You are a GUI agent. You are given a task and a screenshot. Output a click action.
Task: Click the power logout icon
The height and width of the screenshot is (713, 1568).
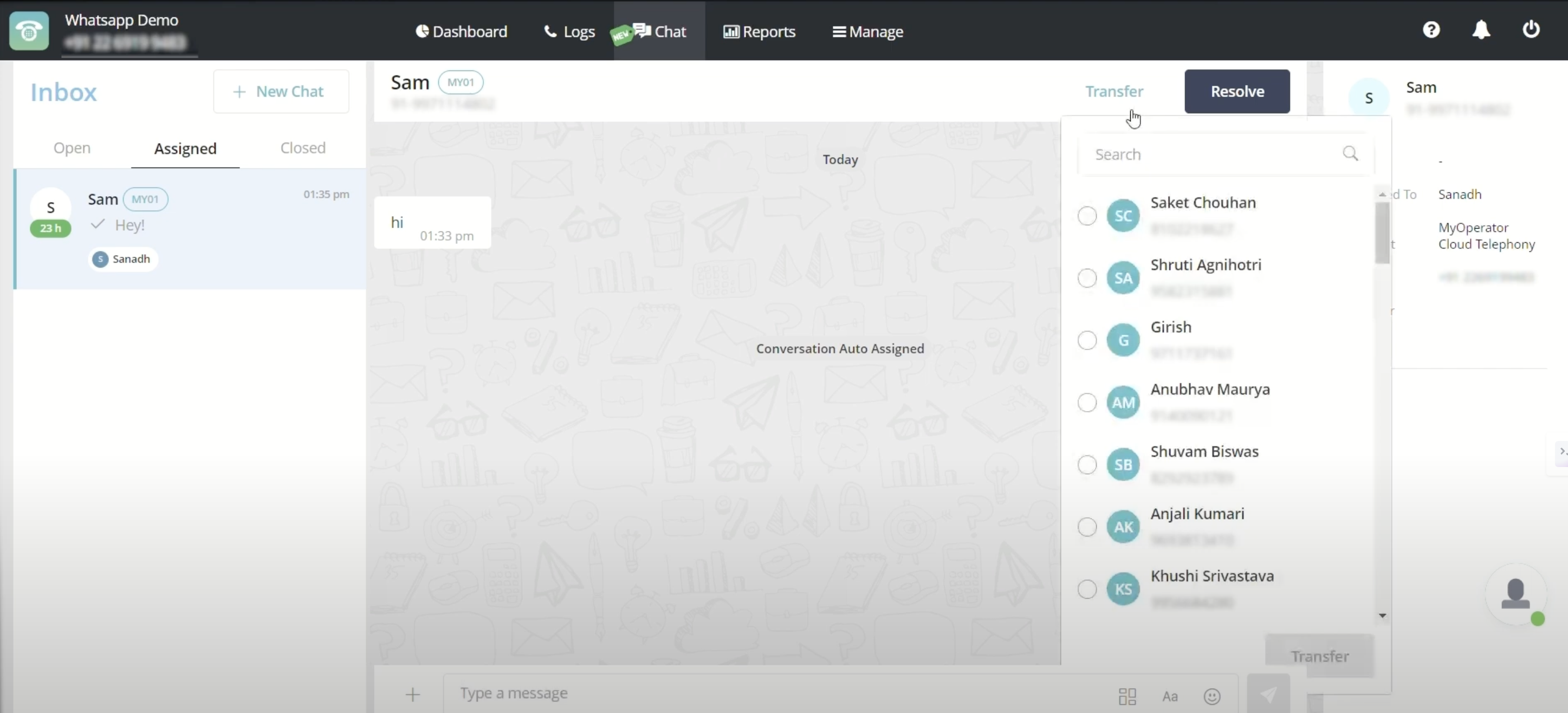[x=1531, y=29]
